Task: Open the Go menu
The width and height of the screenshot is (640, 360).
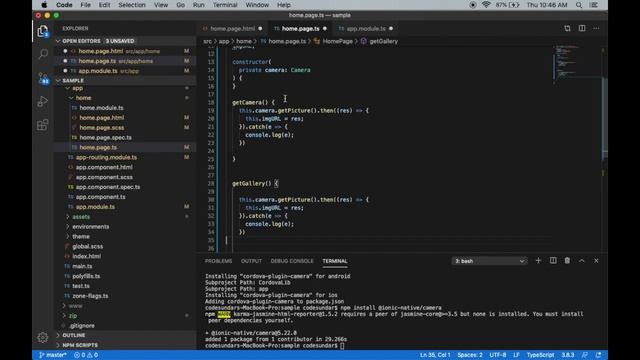Action: [180, 5]
